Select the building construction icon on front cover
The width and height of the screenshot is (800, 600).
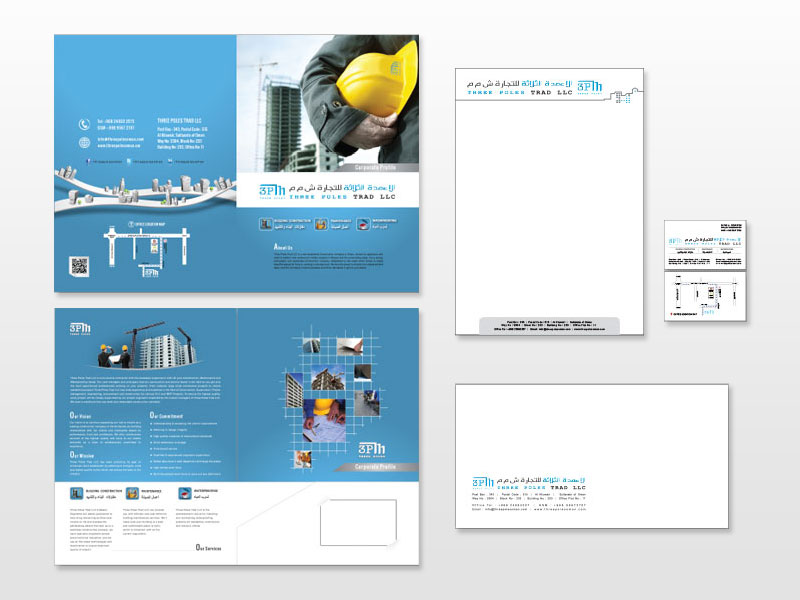265,223
